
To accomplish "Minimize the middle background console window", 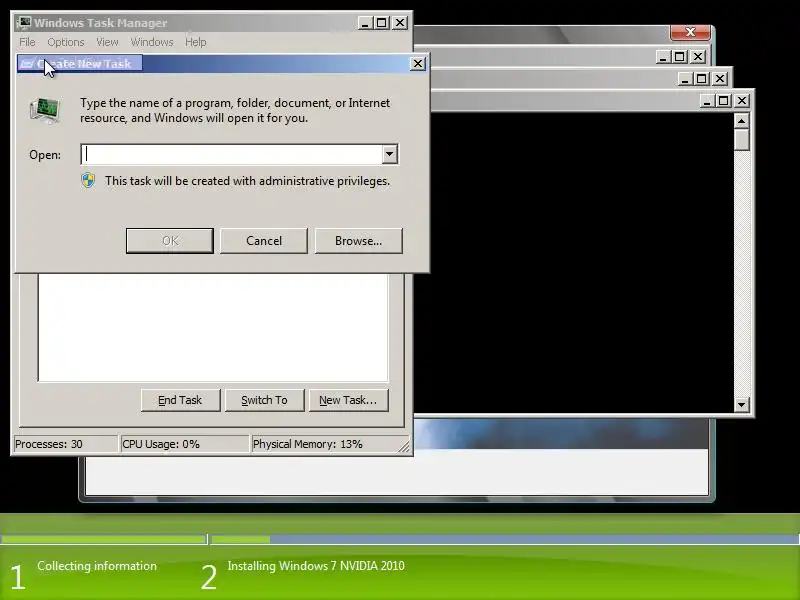I will click(685, 79).
